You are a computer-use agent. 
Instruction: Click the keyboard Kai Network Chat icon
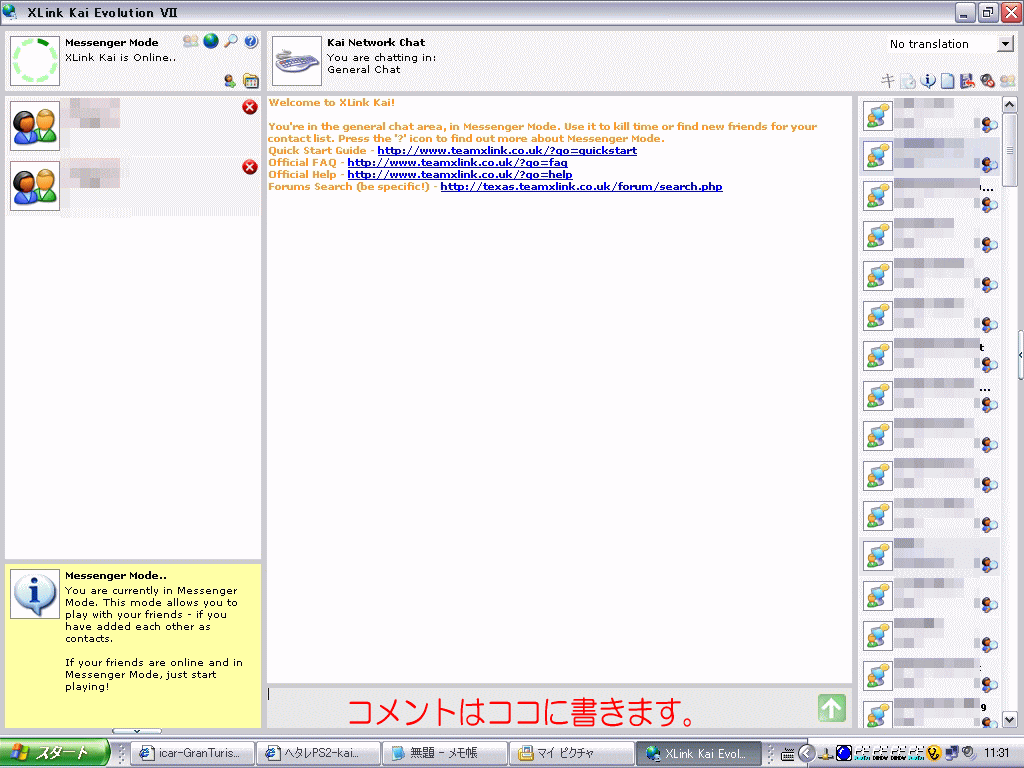pyautogui.click(x=296, y=61)
